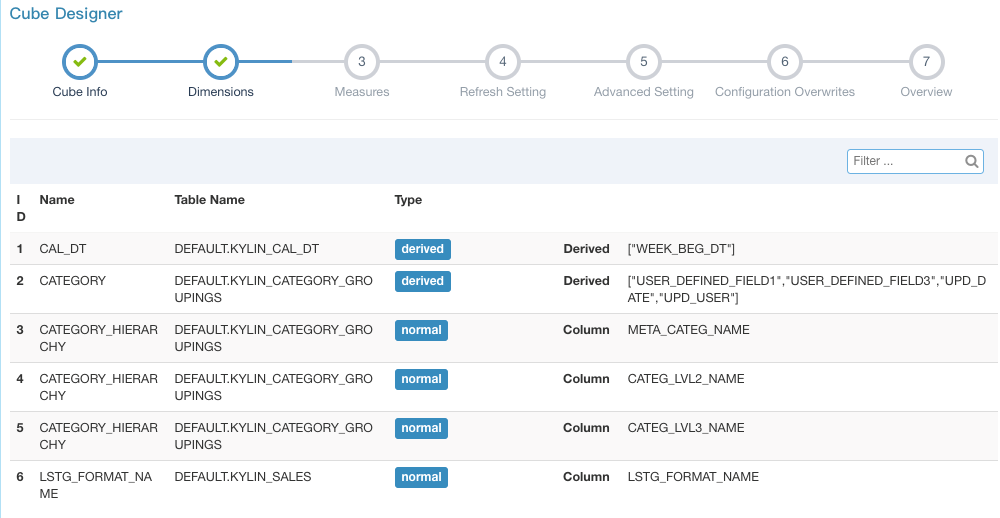The width and height of the screenshot is (1000, 518).
Task: Click the Cube Info step checkmark circle
Action: (80, 62)
